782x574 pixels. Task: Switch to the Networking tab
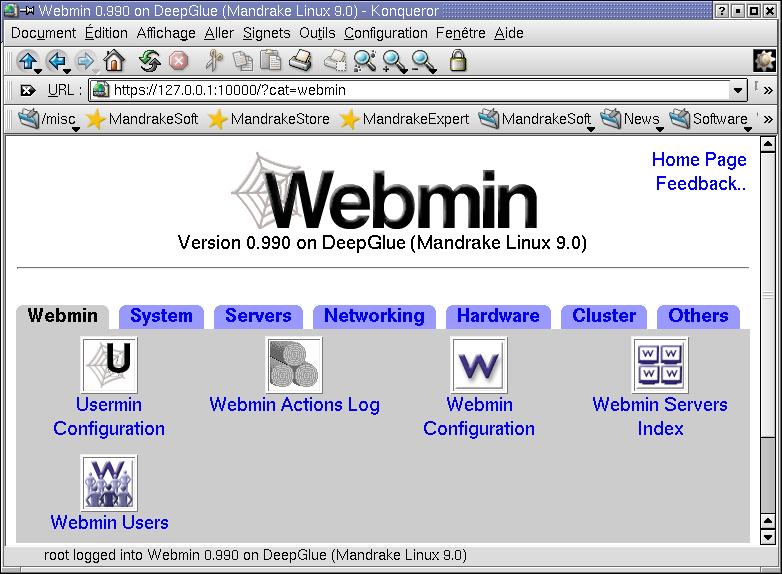pos(374,316)
